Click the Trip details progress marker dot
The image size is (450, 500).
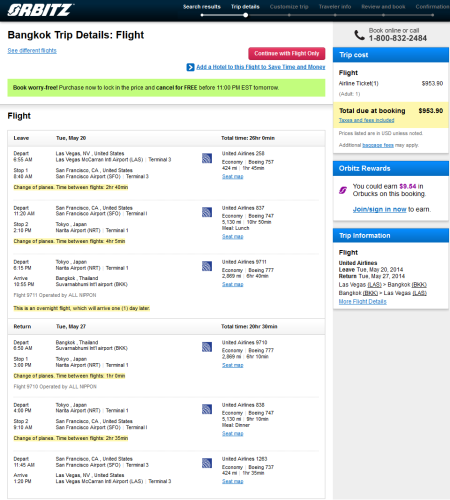click(246, 15)
